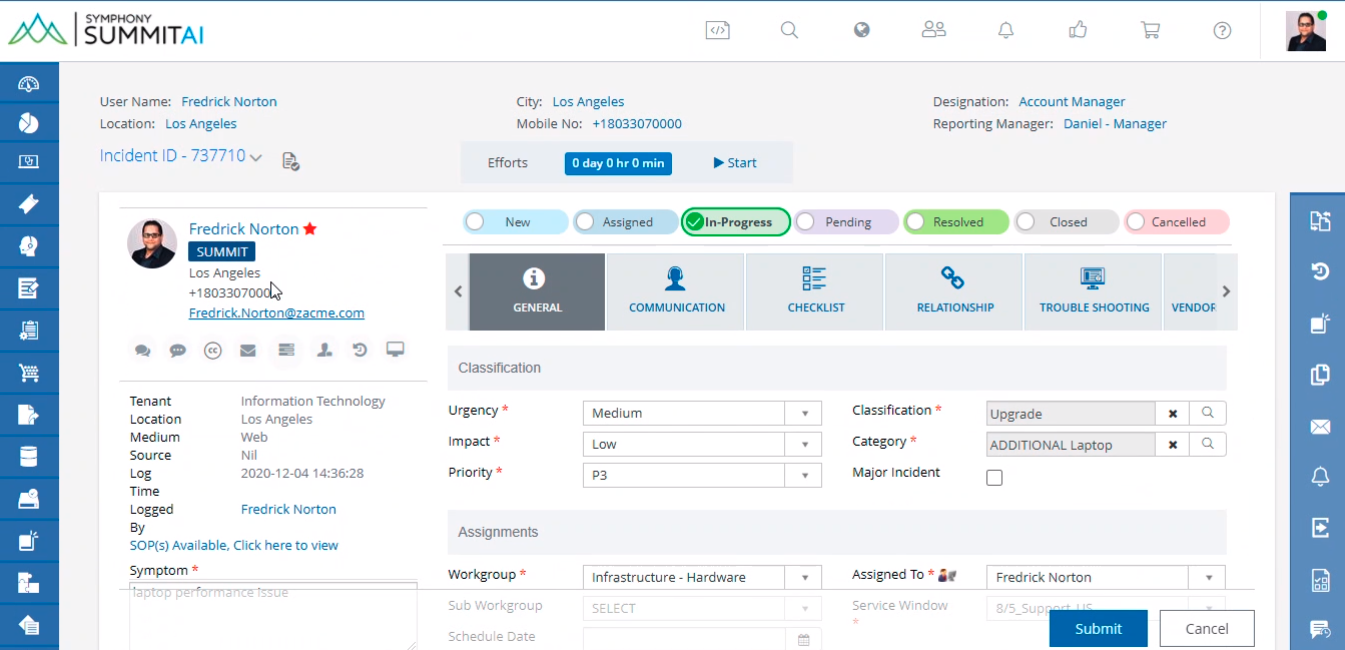Click the Submit button
Viewport: 1345px width, 650px height.
point(1098,628)
